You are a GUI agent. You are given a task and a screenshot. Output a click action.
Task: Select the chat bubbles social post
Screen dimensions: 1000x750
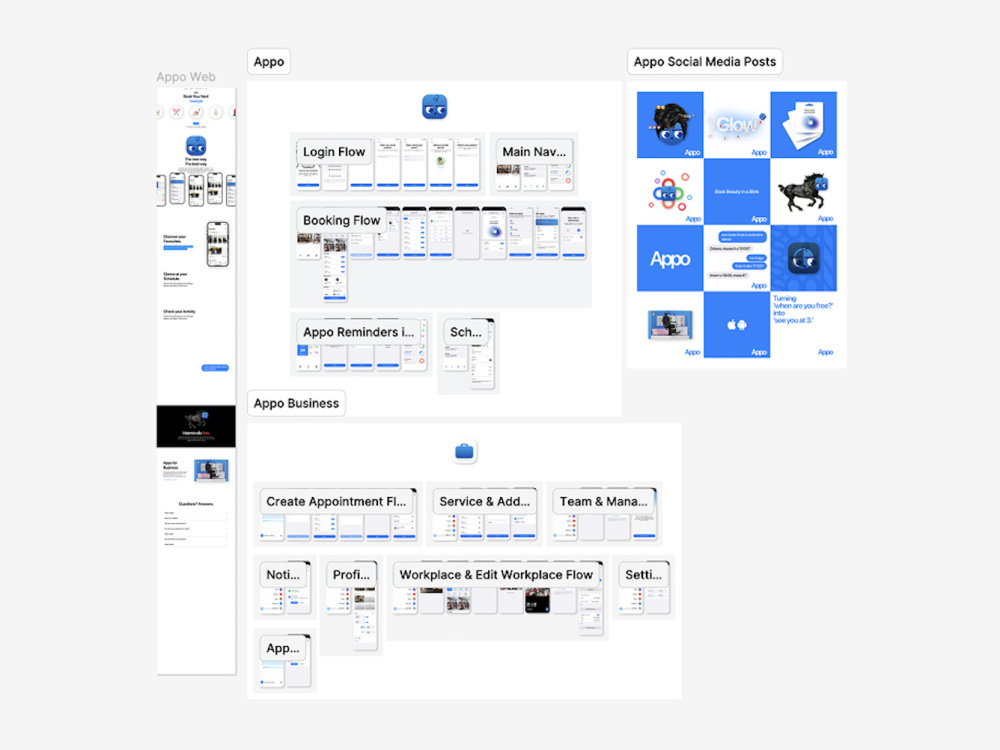[737, 258]
